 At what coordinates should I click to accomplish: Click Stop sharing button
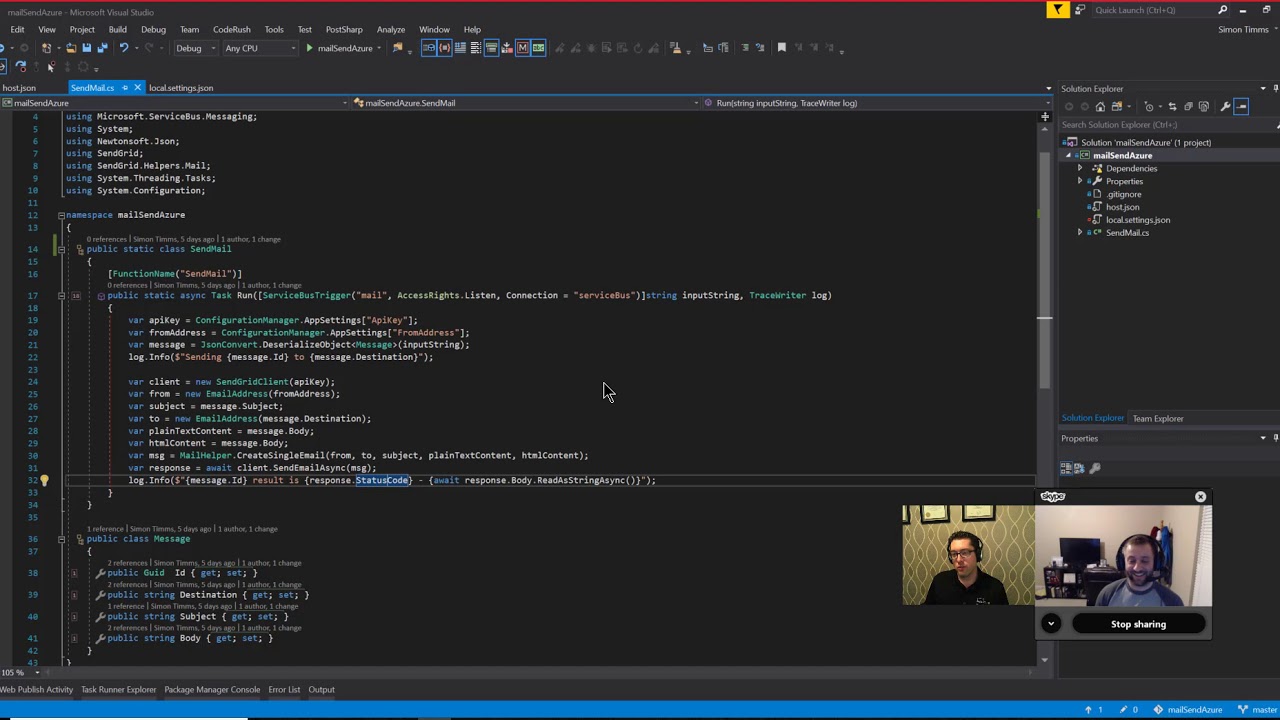coord(1138,624)
